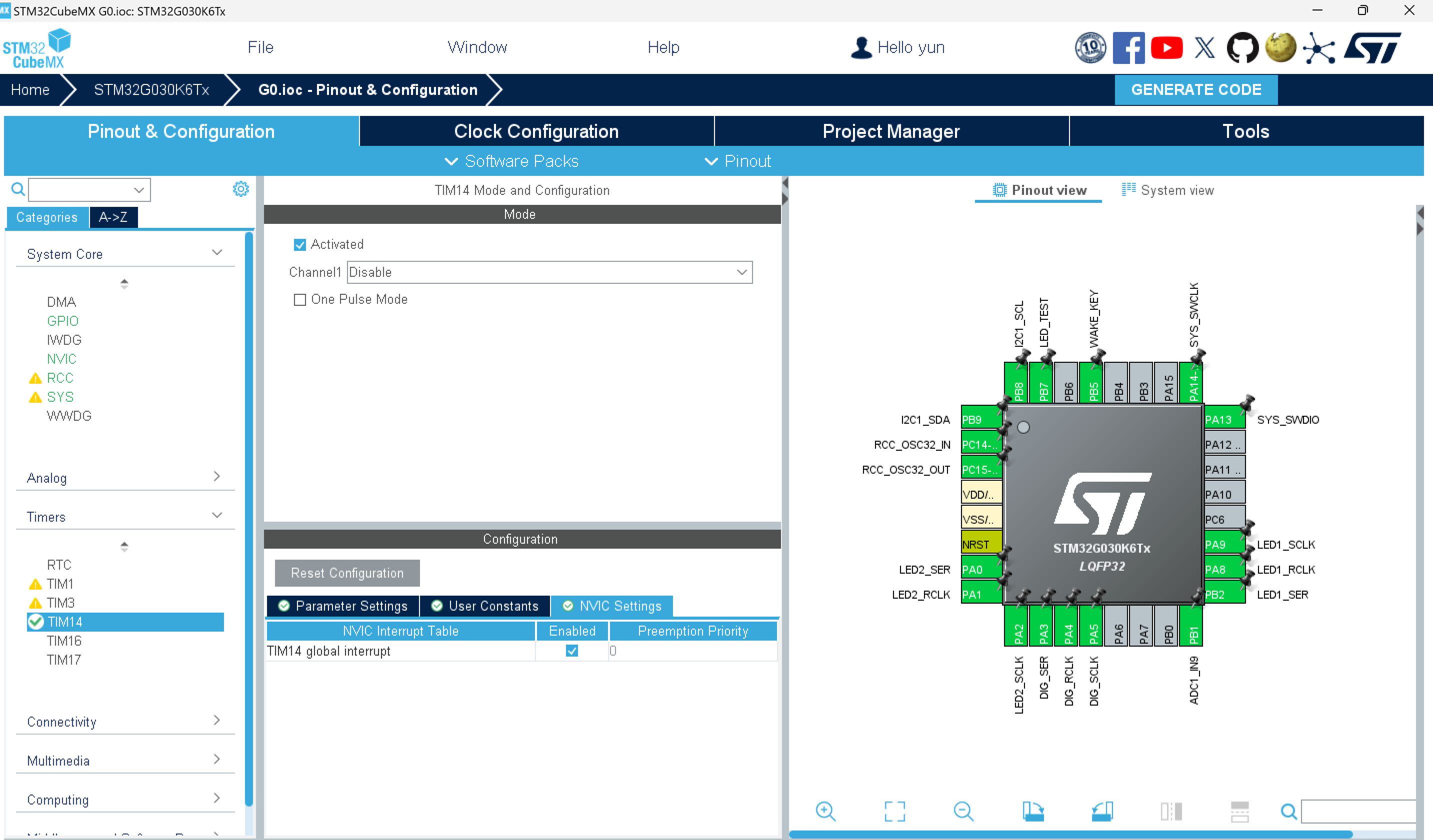Select TIM16 in the Timers list
Image resolution: width=1433 pixels, height=840 pixels.
click(64, 641)
